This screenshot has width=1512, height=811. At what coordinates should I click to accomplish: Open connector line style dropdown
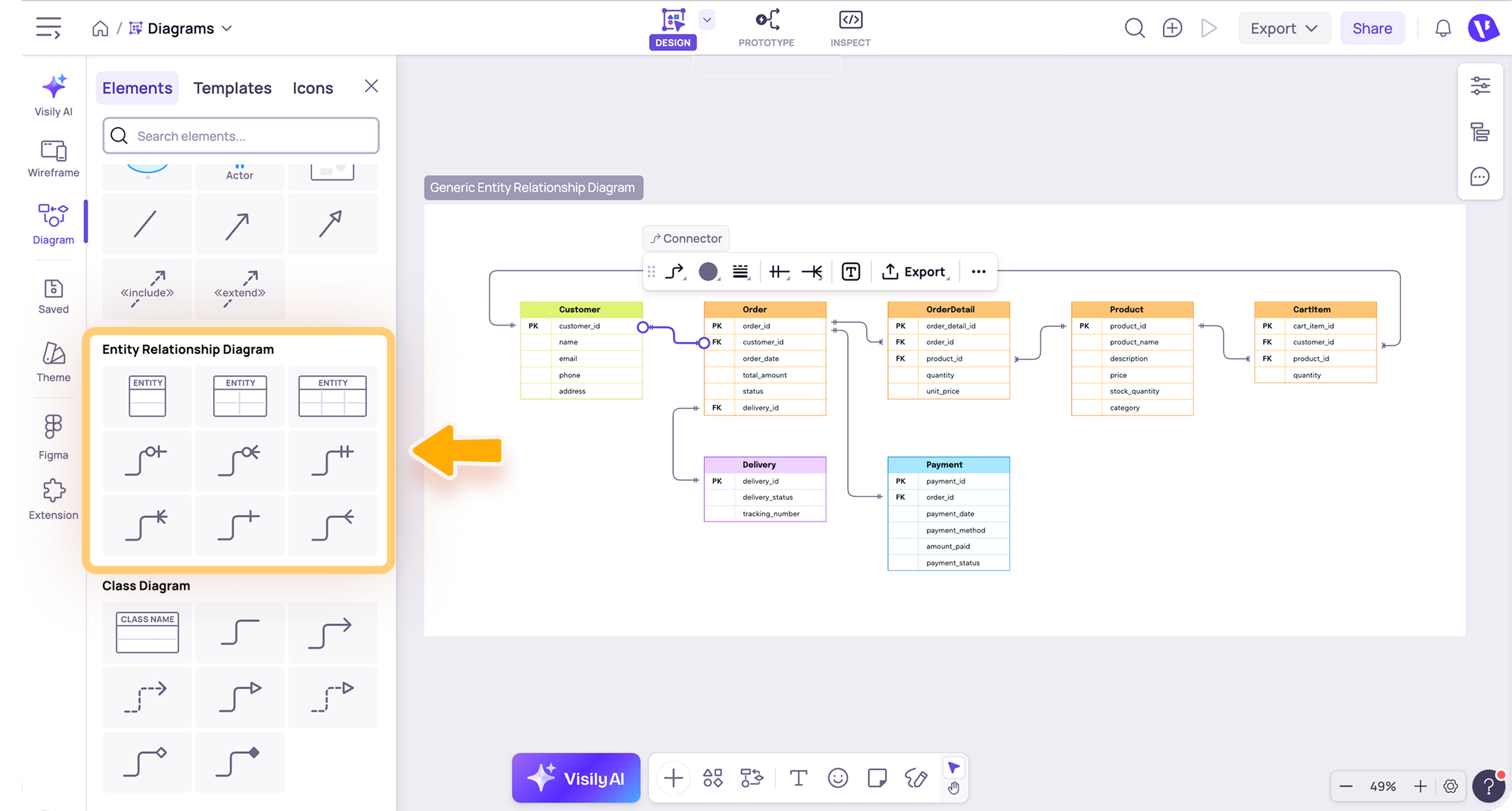[741, 272]
